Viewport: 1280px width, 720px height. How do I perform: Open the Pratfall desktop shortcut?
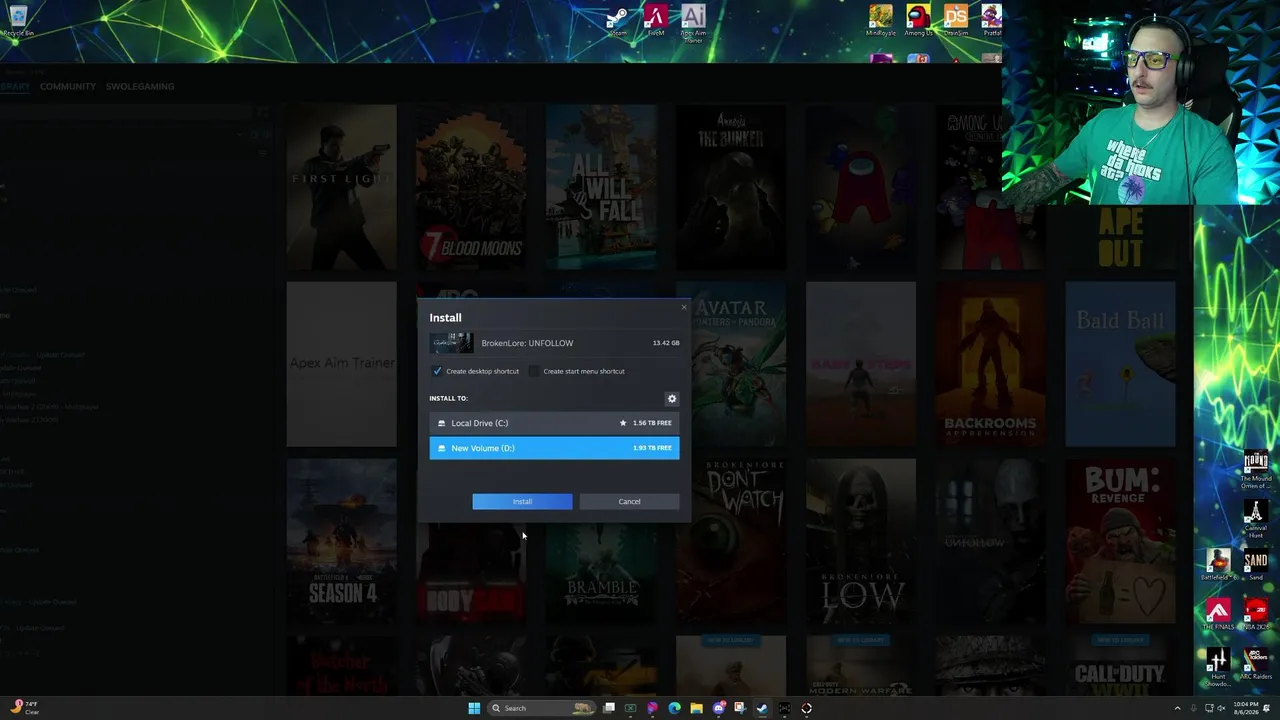click(x=992, y=21)
